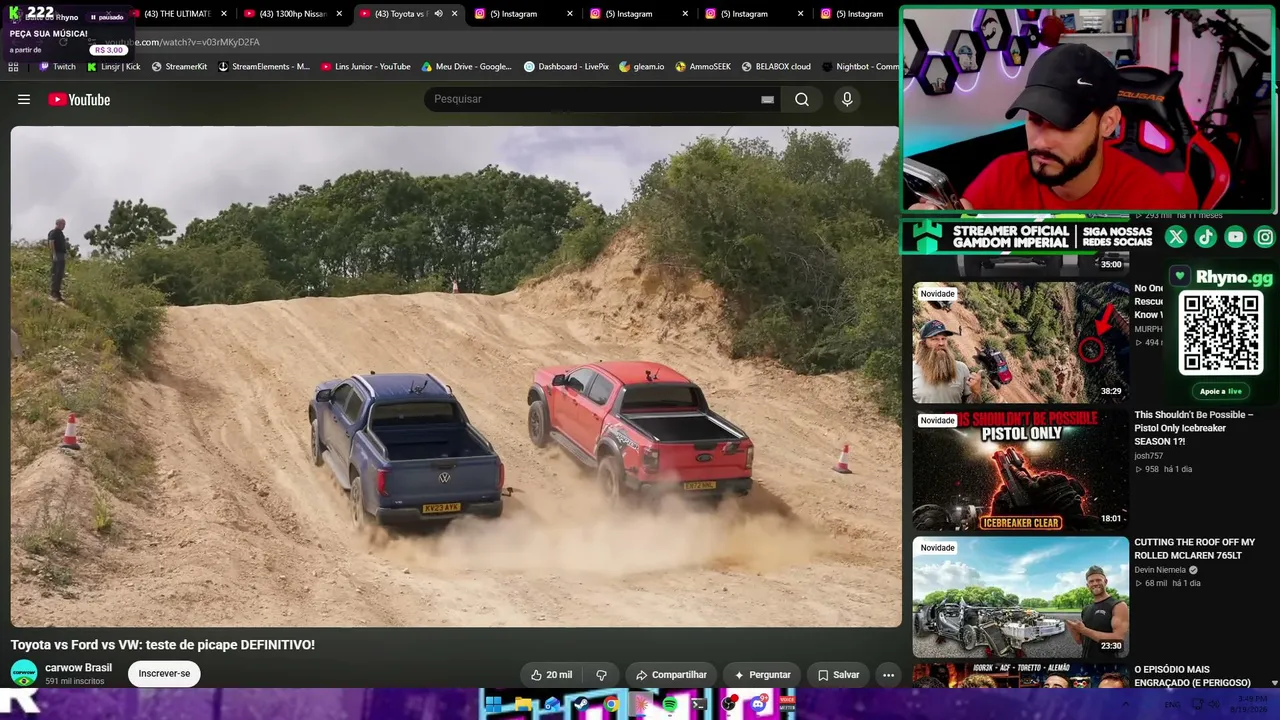Viewport: 1280px width, 720px height.
Task: Open OBS Studio from the taskbar
Action: point(729,705)
